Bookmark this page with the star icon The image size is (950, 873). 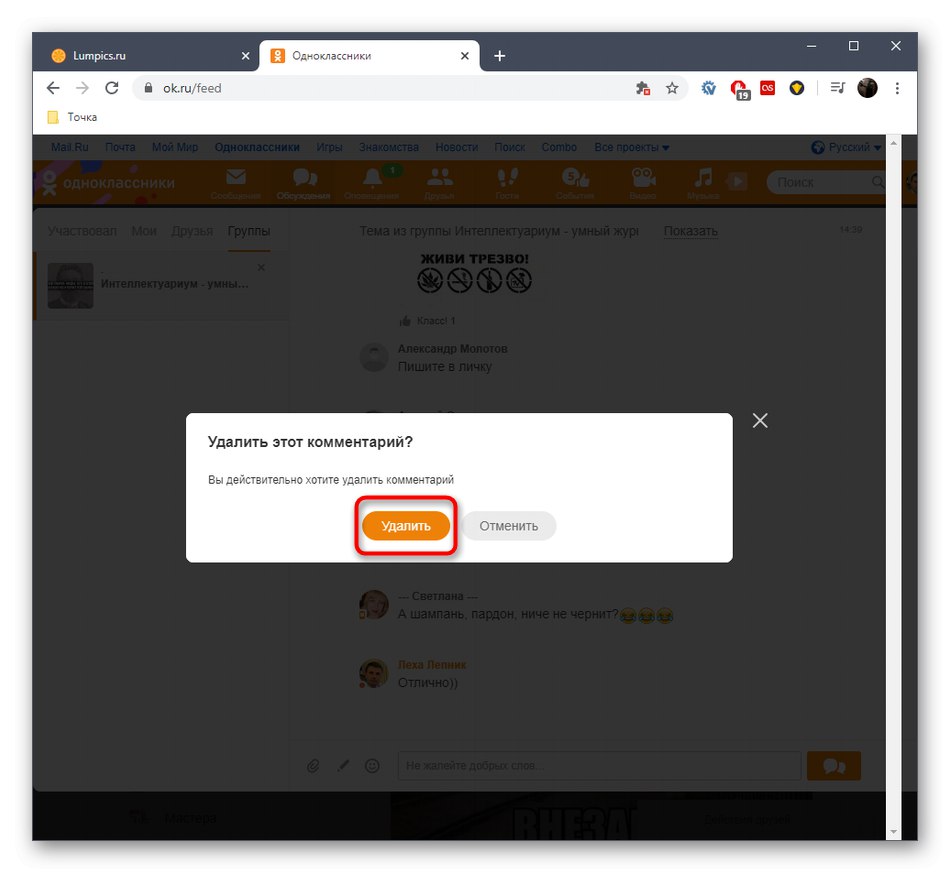point(672,88)
